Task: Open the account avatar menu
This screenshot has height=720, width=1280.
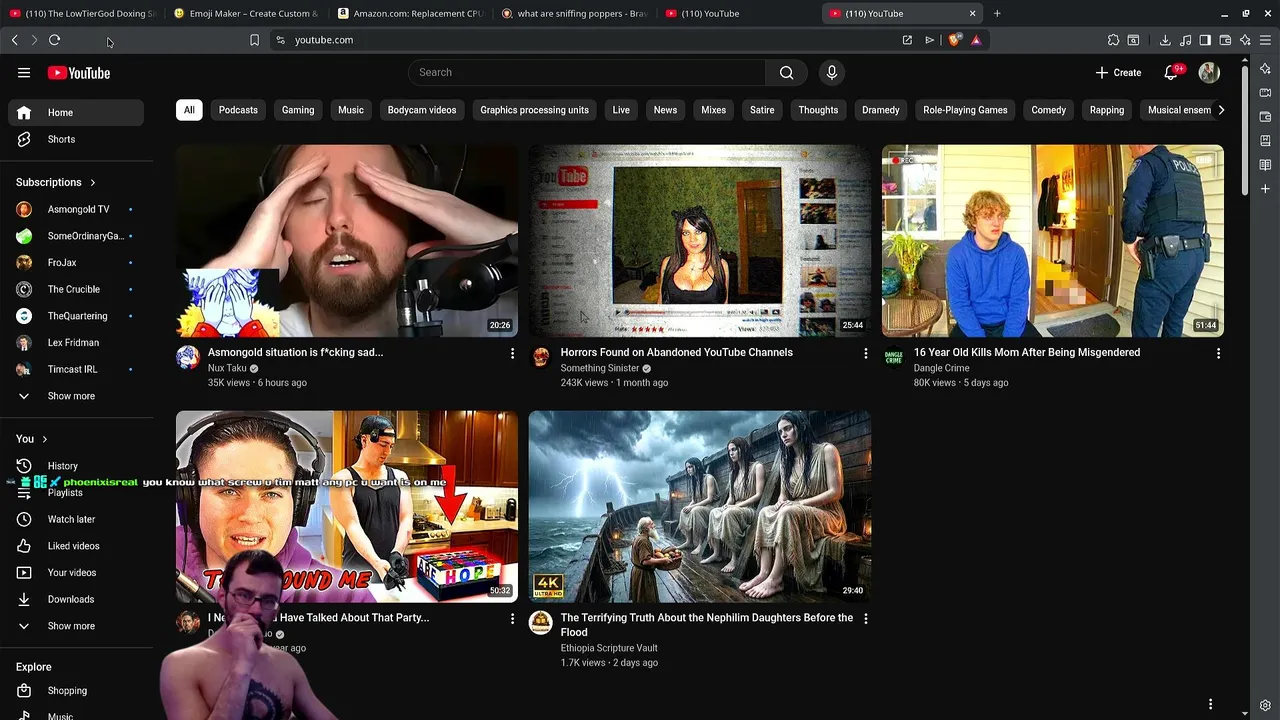Action: pos(1209,73)
